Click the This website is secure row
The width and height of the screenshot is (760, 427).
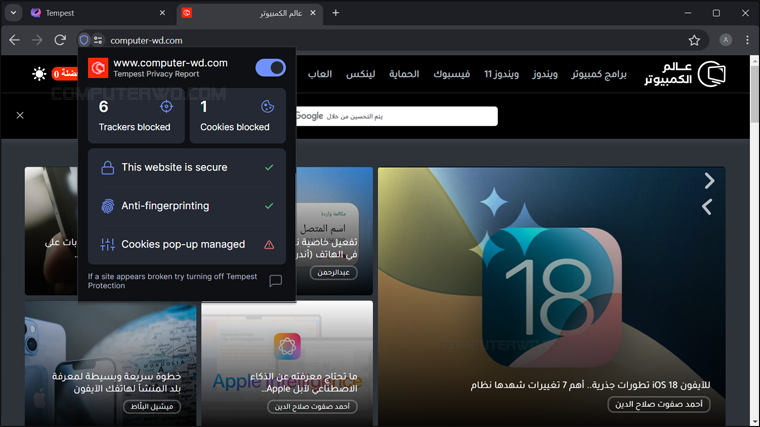(187, 167)
